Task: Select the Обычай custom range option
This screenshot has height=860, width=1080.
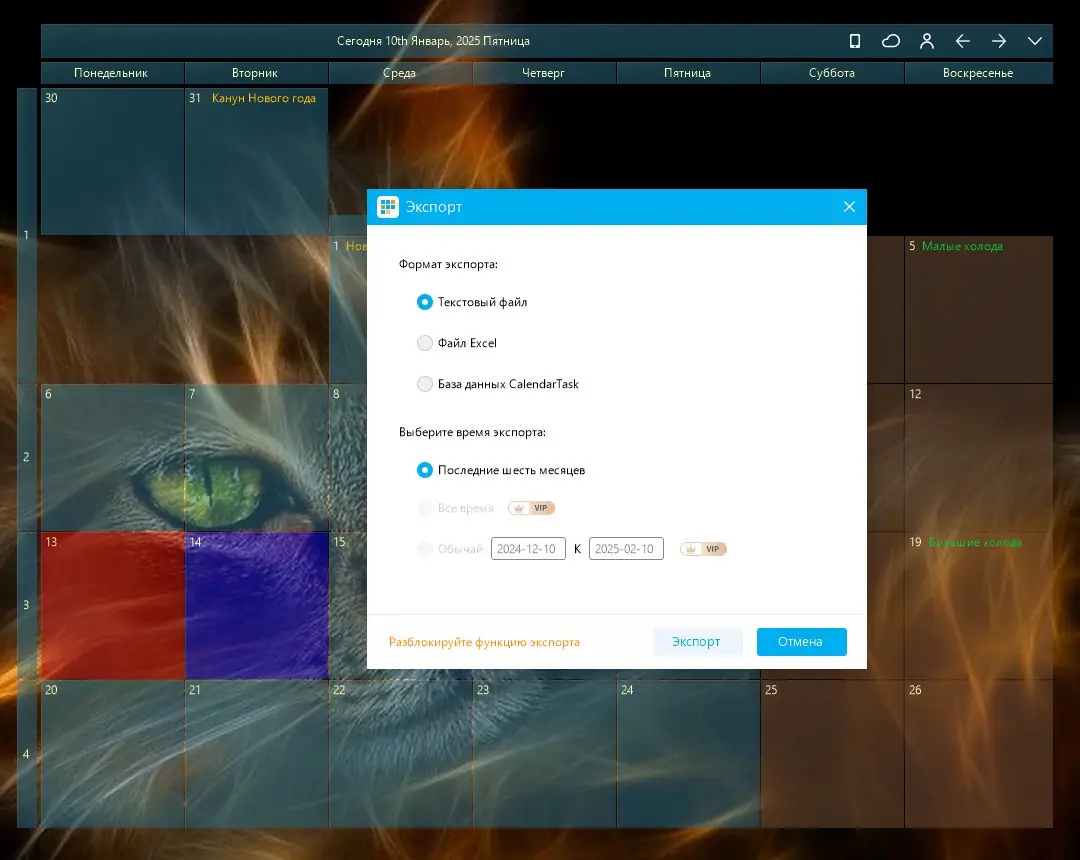Action: [x=449, y=549]
